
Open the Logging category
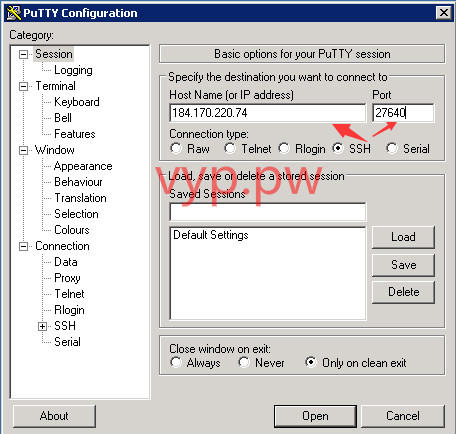click(73, 70)
